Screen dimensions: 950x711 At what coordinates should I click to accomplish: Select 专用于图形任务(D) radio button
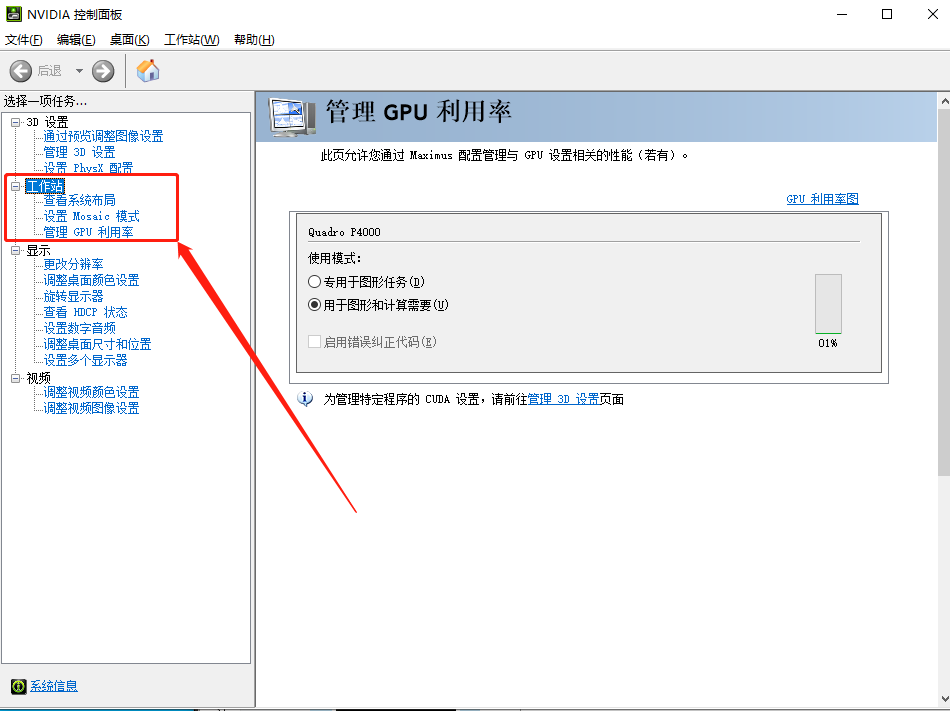(314, 282)
